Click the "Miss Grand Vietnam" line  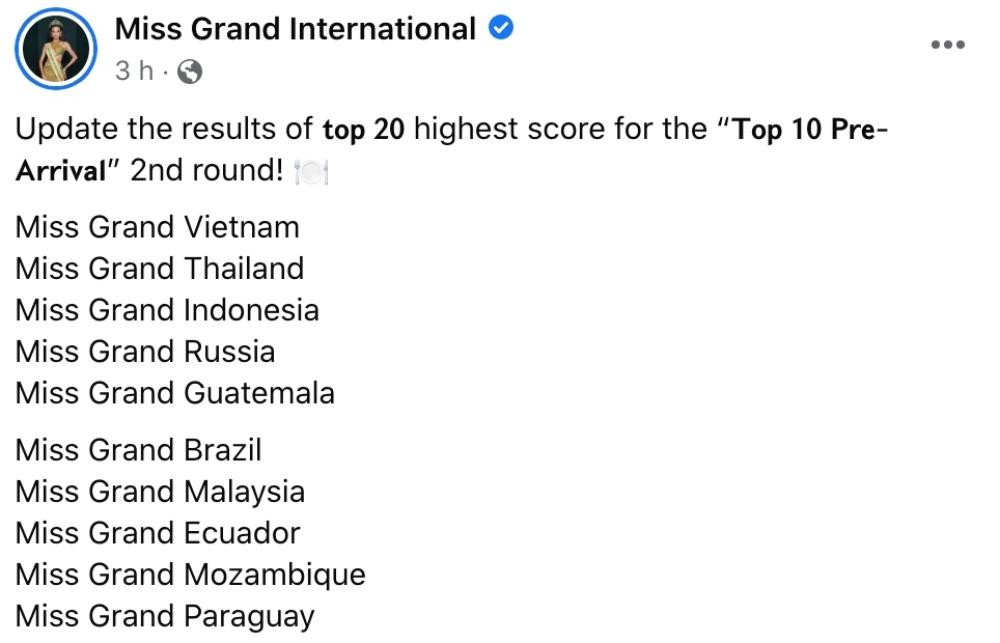point(157,227)
